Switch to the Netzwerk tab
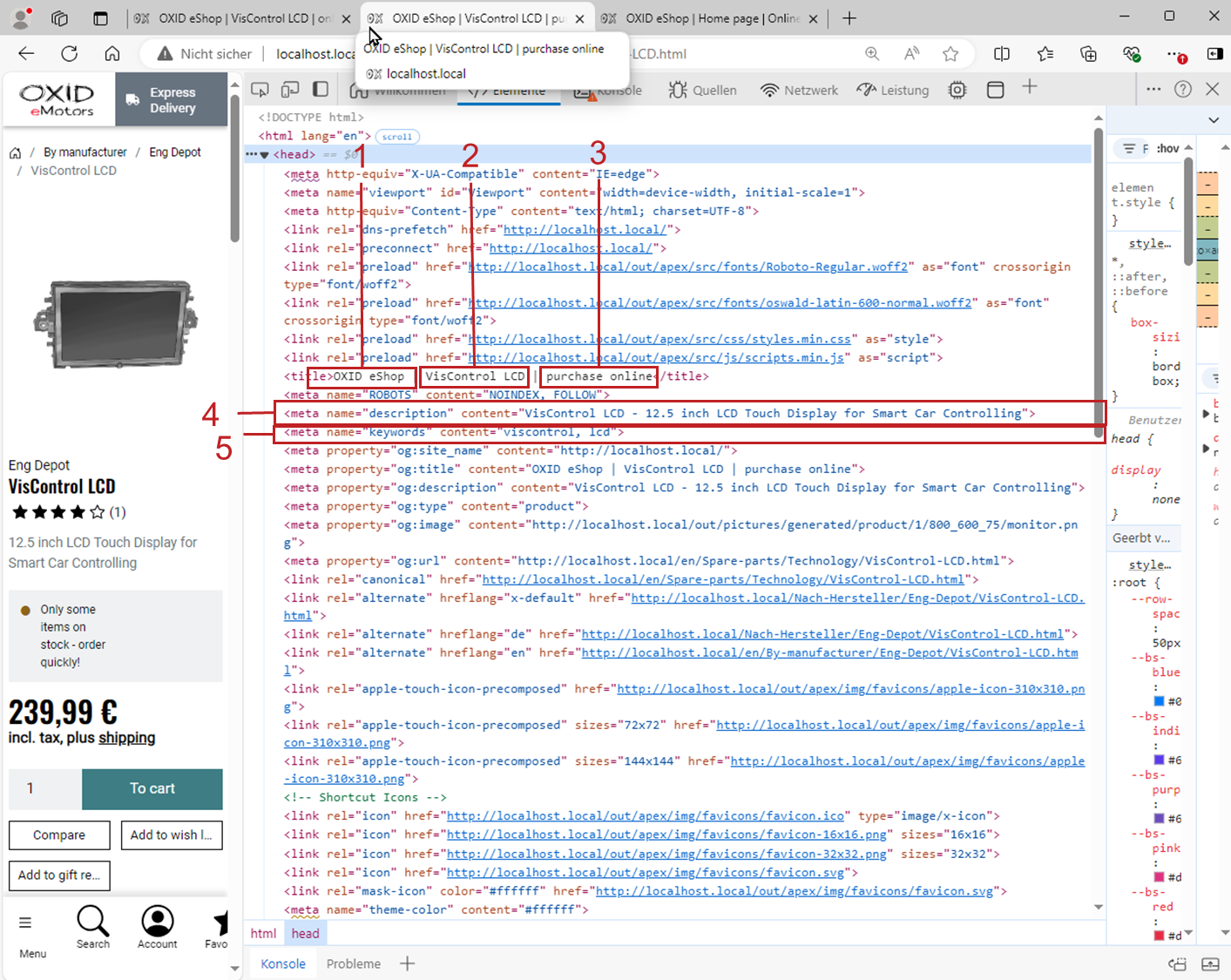 coord(799,90)
